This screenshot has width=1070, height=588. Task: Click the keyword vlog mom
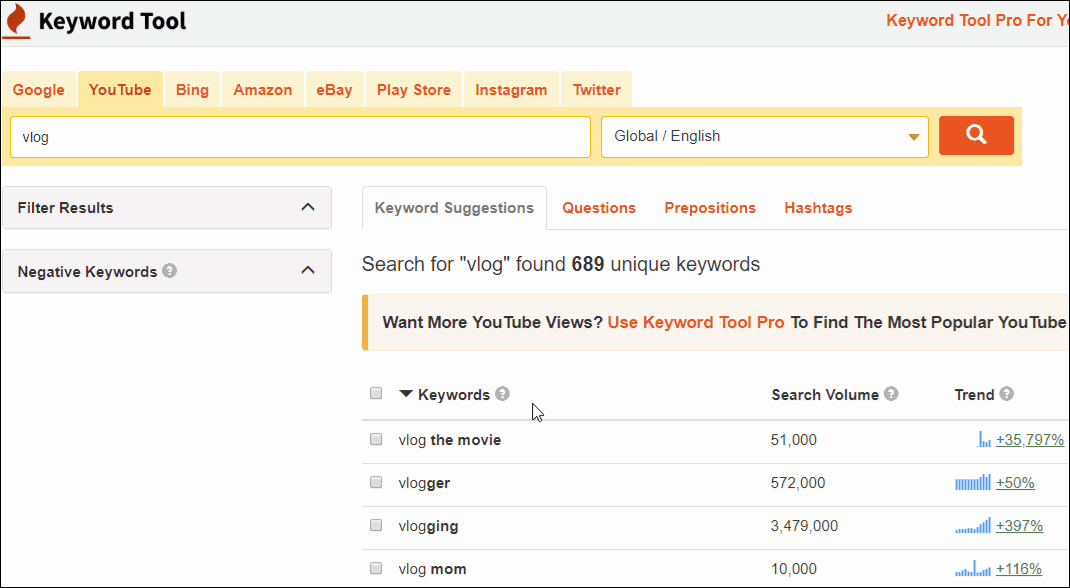(433, 569)
